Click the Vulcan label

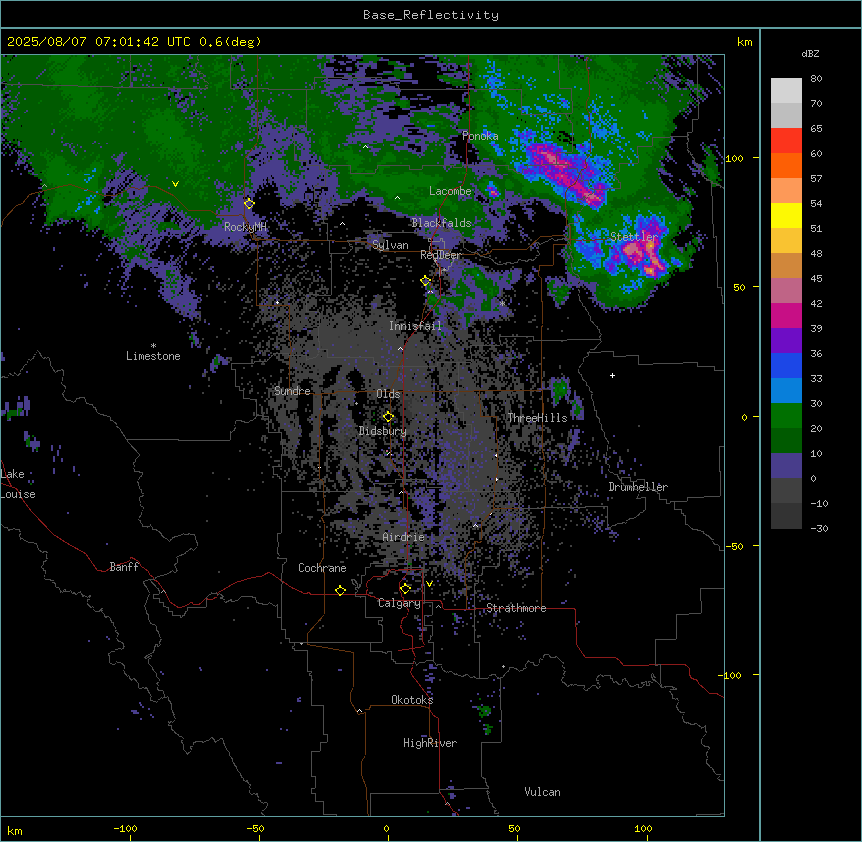[543, 792]
